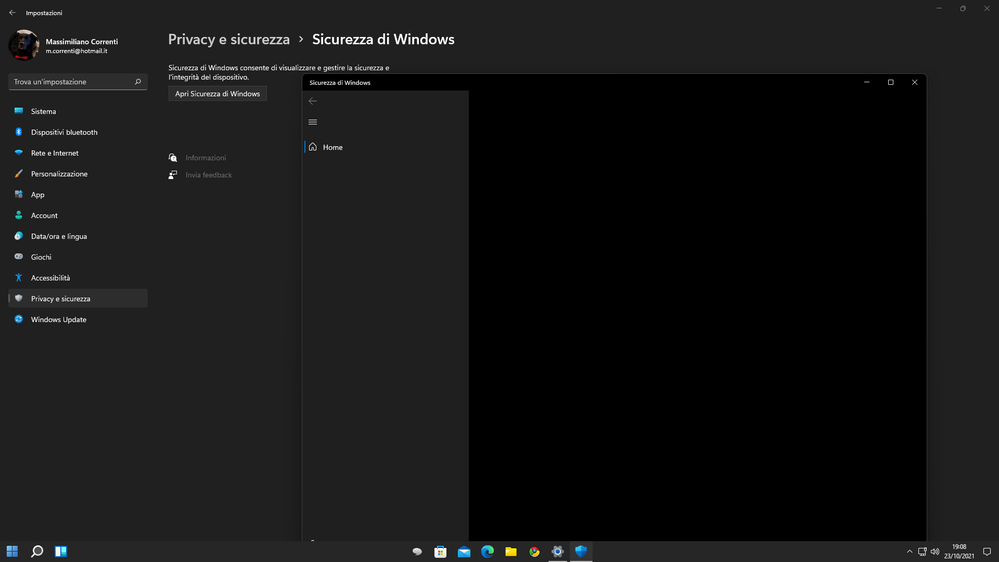
Task: Open Microsoft Store from taskbar
Action: [x=440, y=551]
